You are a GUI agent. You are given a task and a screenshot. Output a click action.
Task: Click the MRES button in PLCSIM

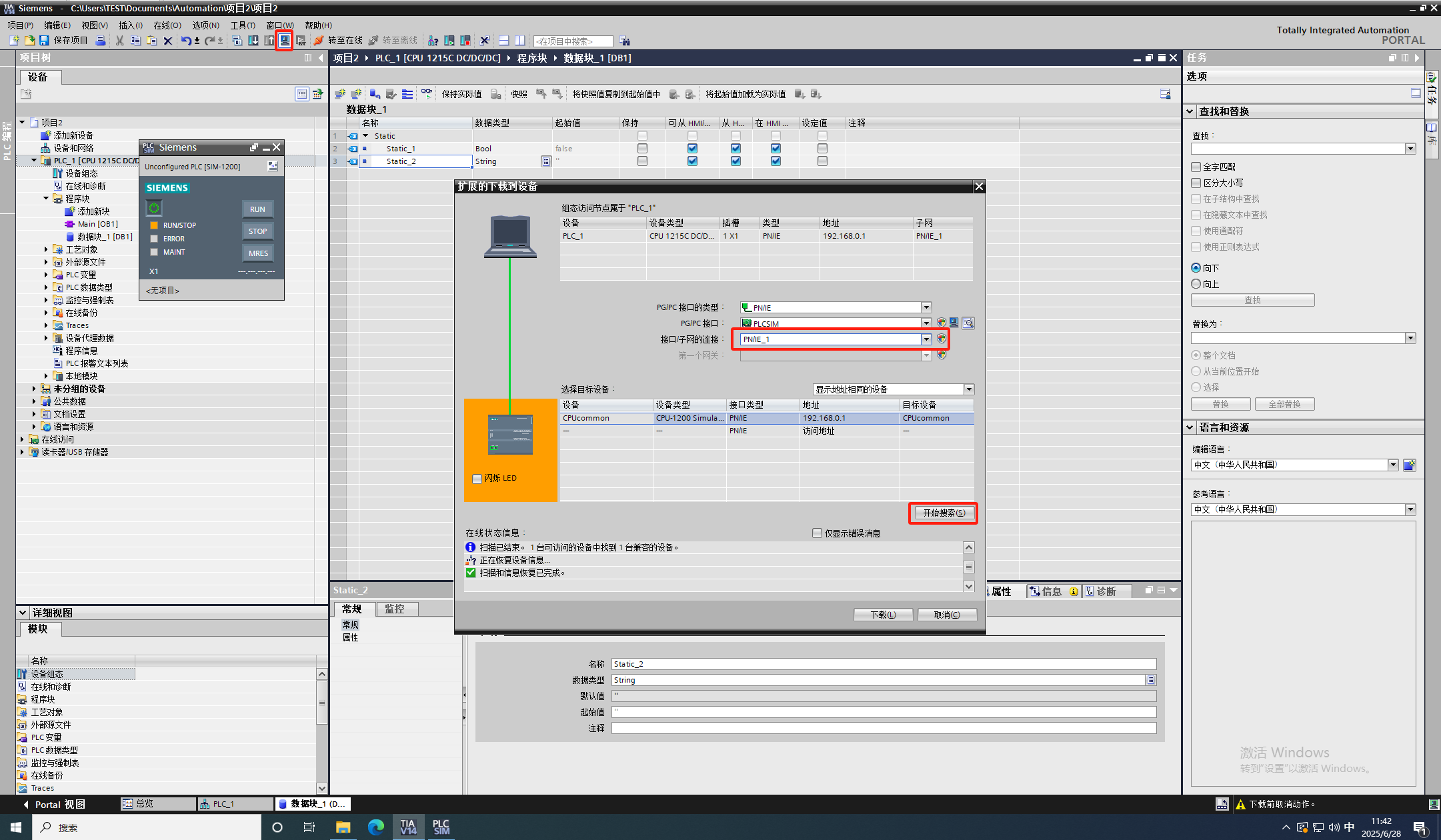click(x=257, y=253)
